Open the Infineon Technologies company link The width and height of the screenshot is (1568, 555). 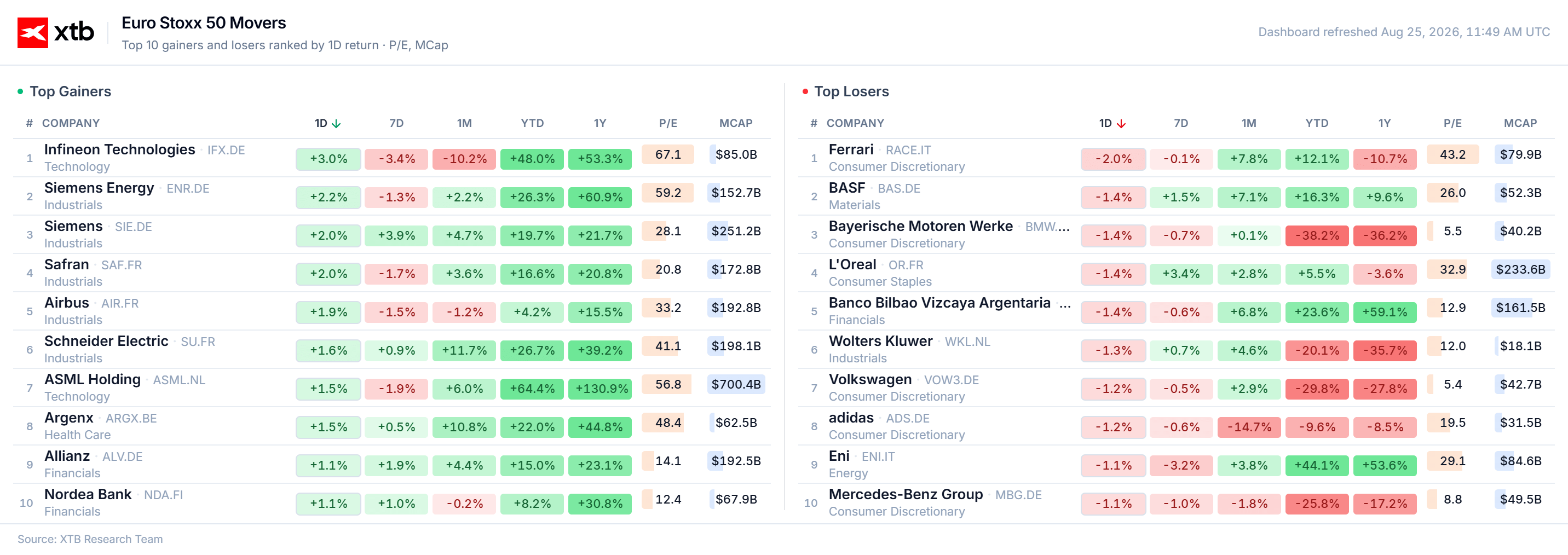120,150
